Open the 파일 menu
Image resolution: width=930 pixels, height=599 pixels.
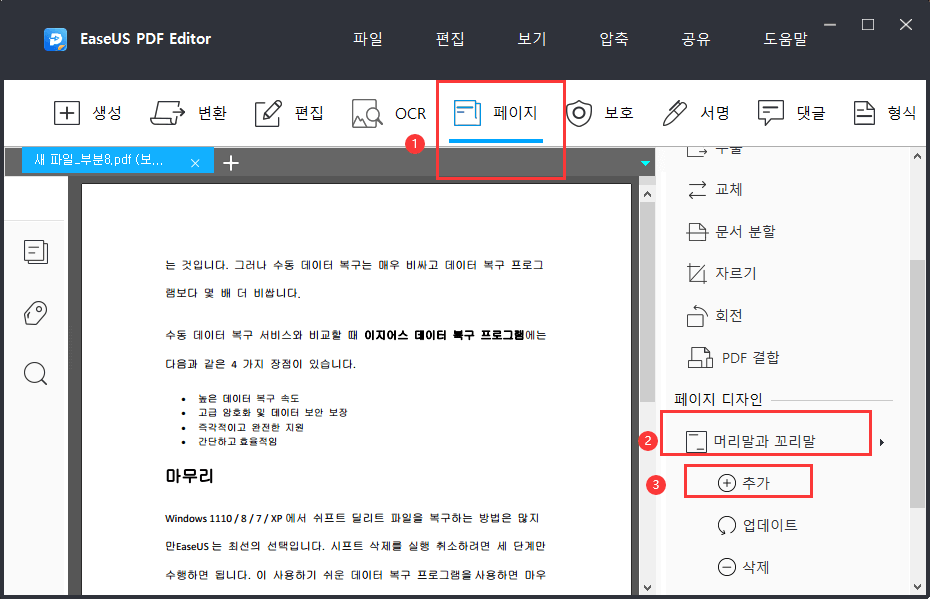[x=369, y=38]
